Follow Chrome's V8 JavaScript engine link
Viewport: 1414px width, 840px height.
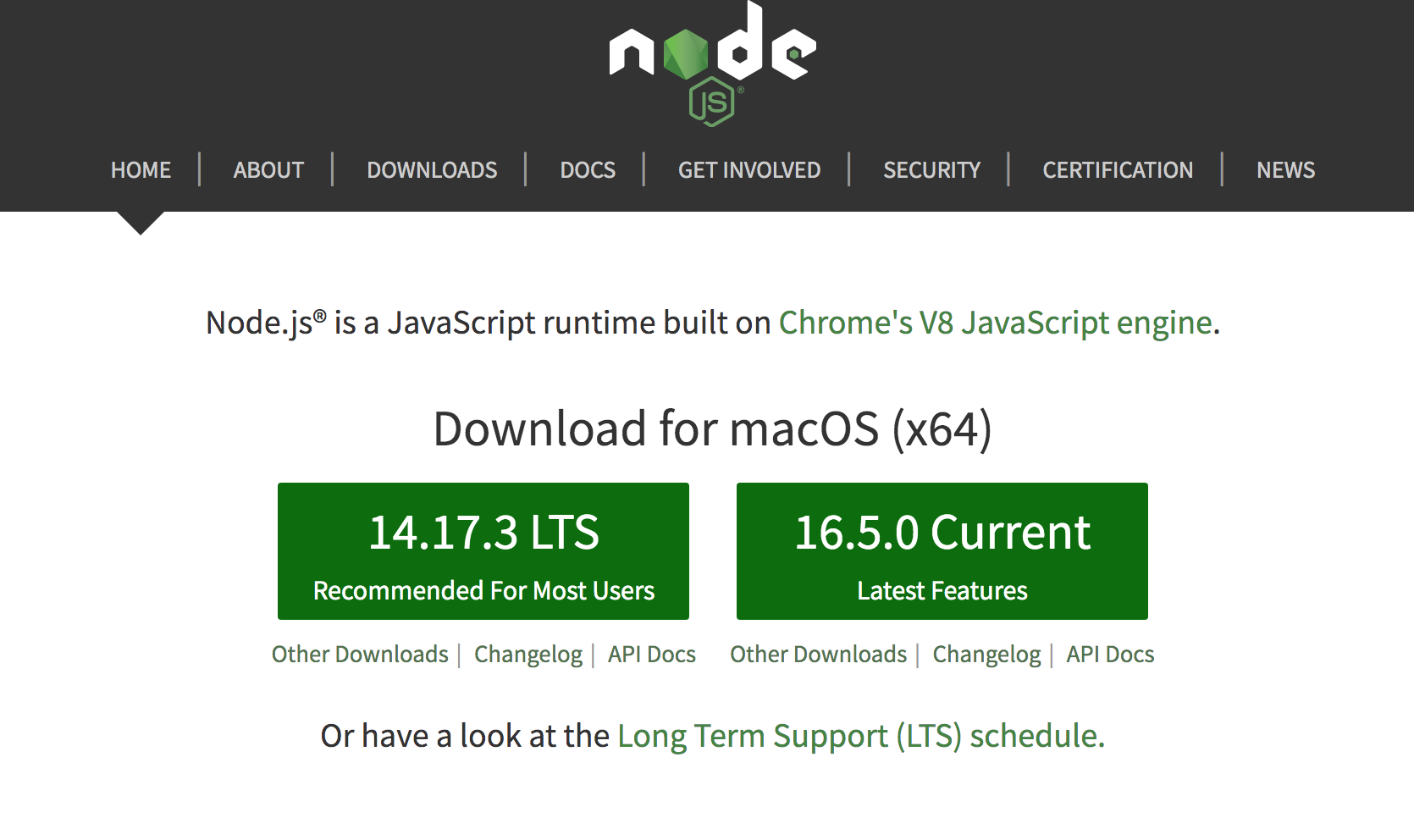tap(996, 323)
